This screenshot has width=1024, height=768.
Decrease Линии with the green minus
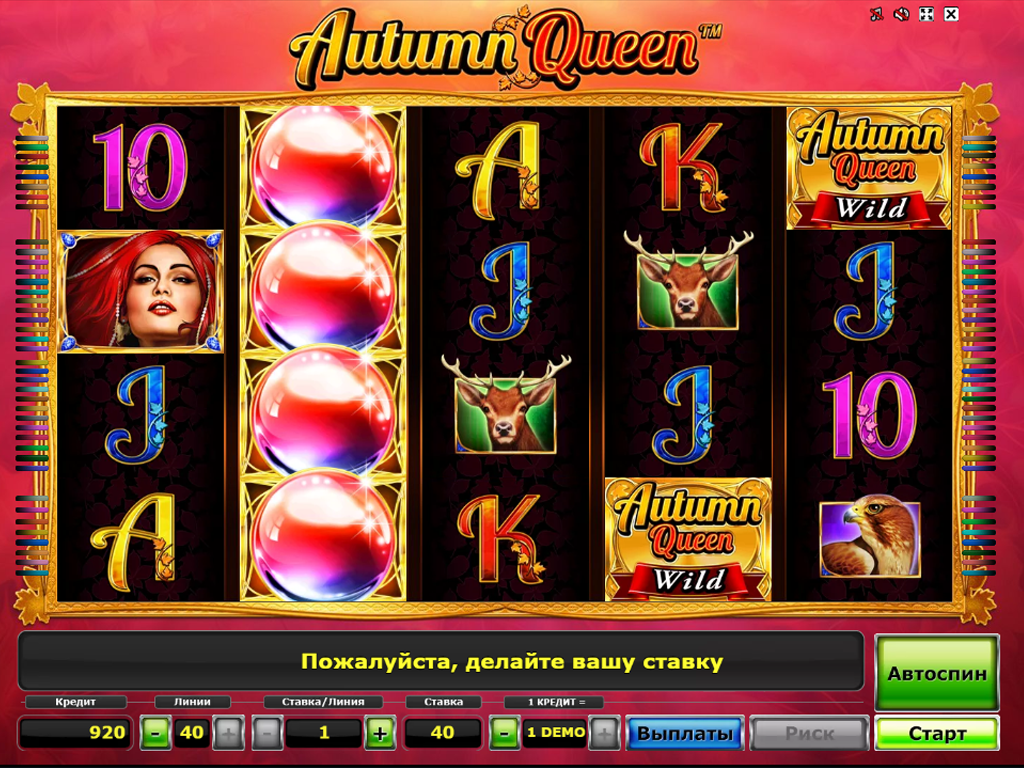(155, 733)
